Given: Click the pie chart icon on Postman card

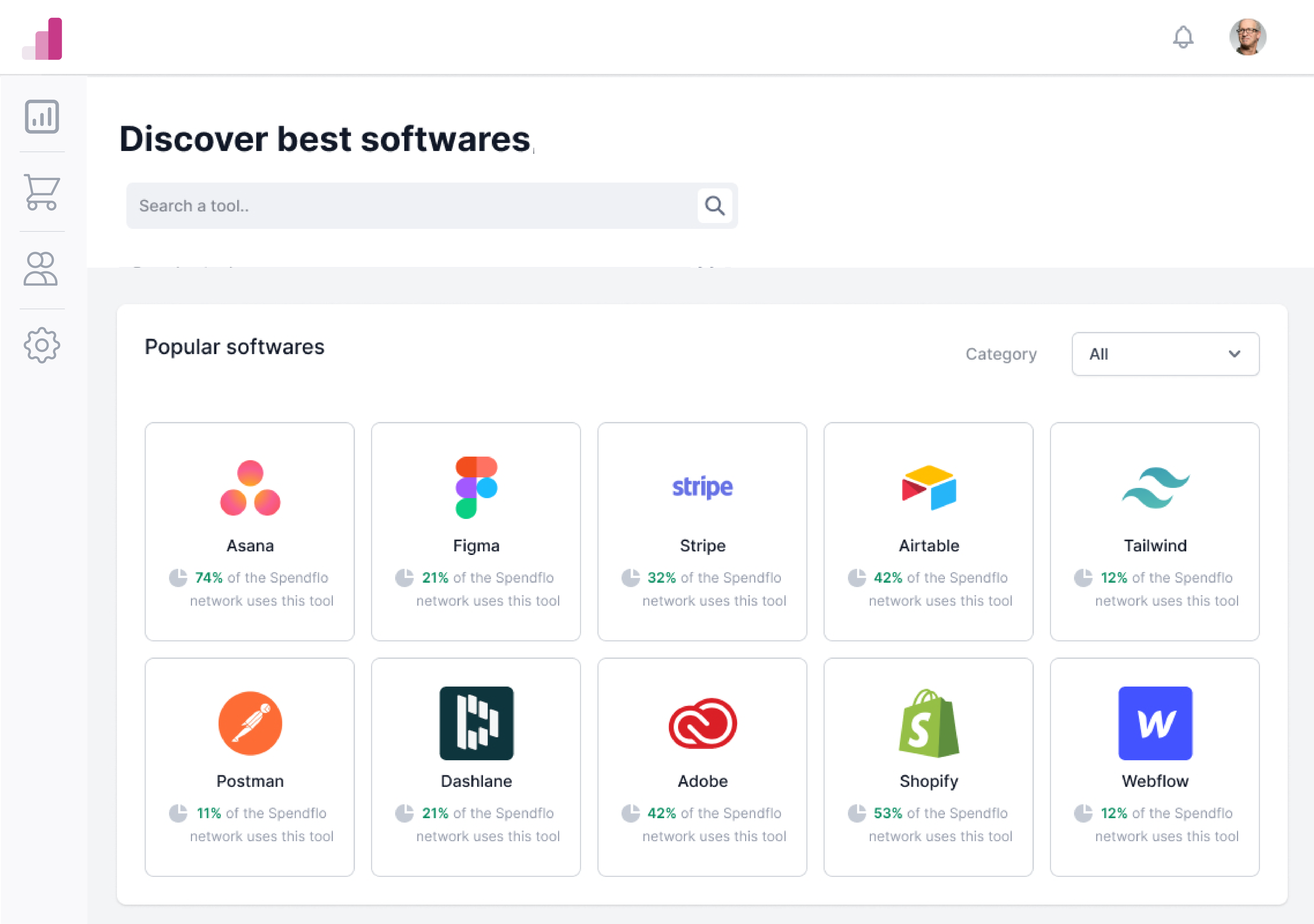Looking at the screenshot, I should 178,813.
